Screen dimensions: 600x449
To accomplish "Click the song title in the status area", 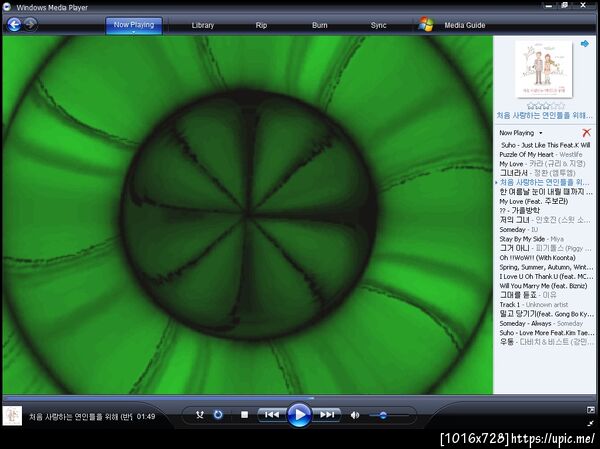I will pyautogui.click(x=81, y=416).
